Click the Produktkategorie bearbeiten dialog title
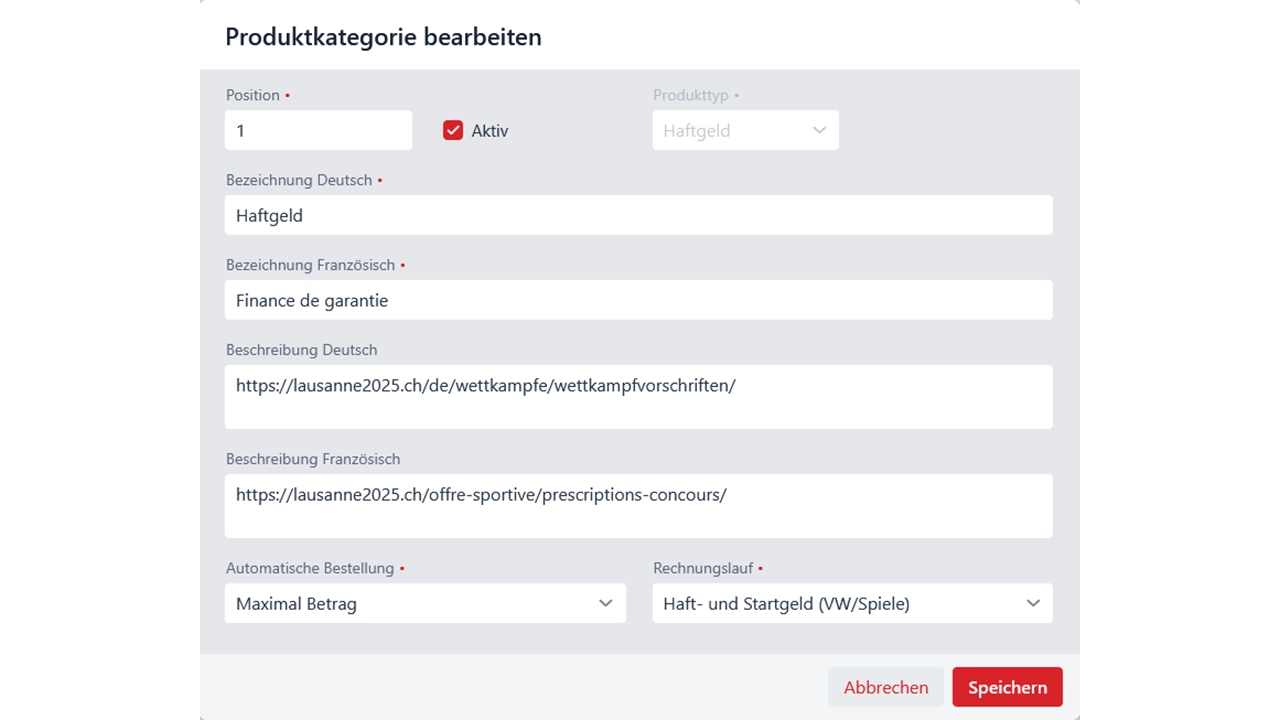Screen dimensions: 1280x720 (383, 37)
